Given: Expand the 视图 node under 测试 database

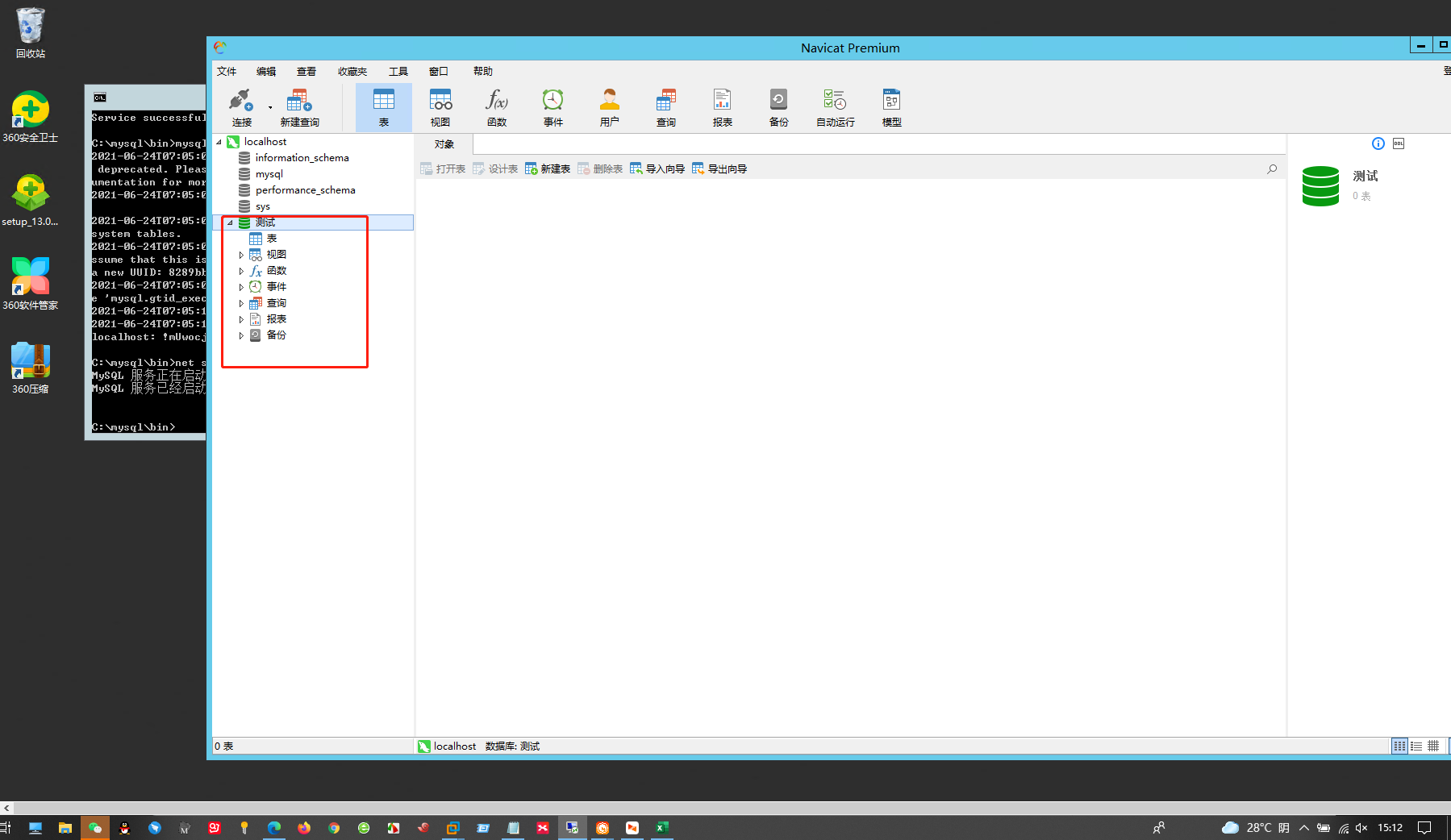Looking at the screenshot, I should 241,254.
